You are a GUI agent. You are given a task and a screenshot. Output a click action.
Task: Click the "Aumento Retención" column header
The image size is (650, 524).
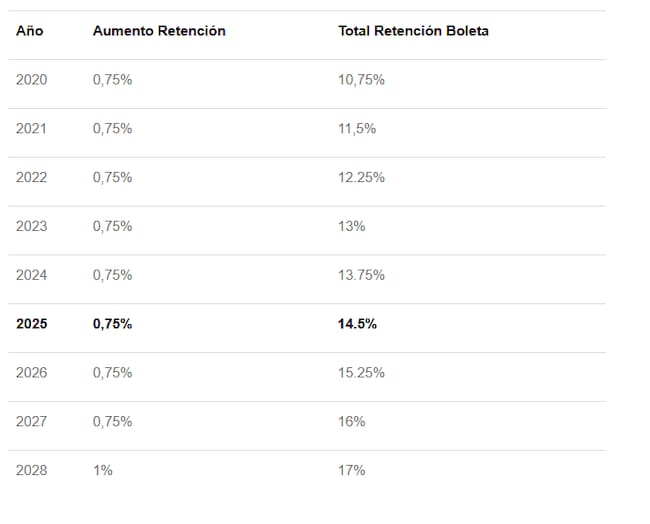pos(159,31)
